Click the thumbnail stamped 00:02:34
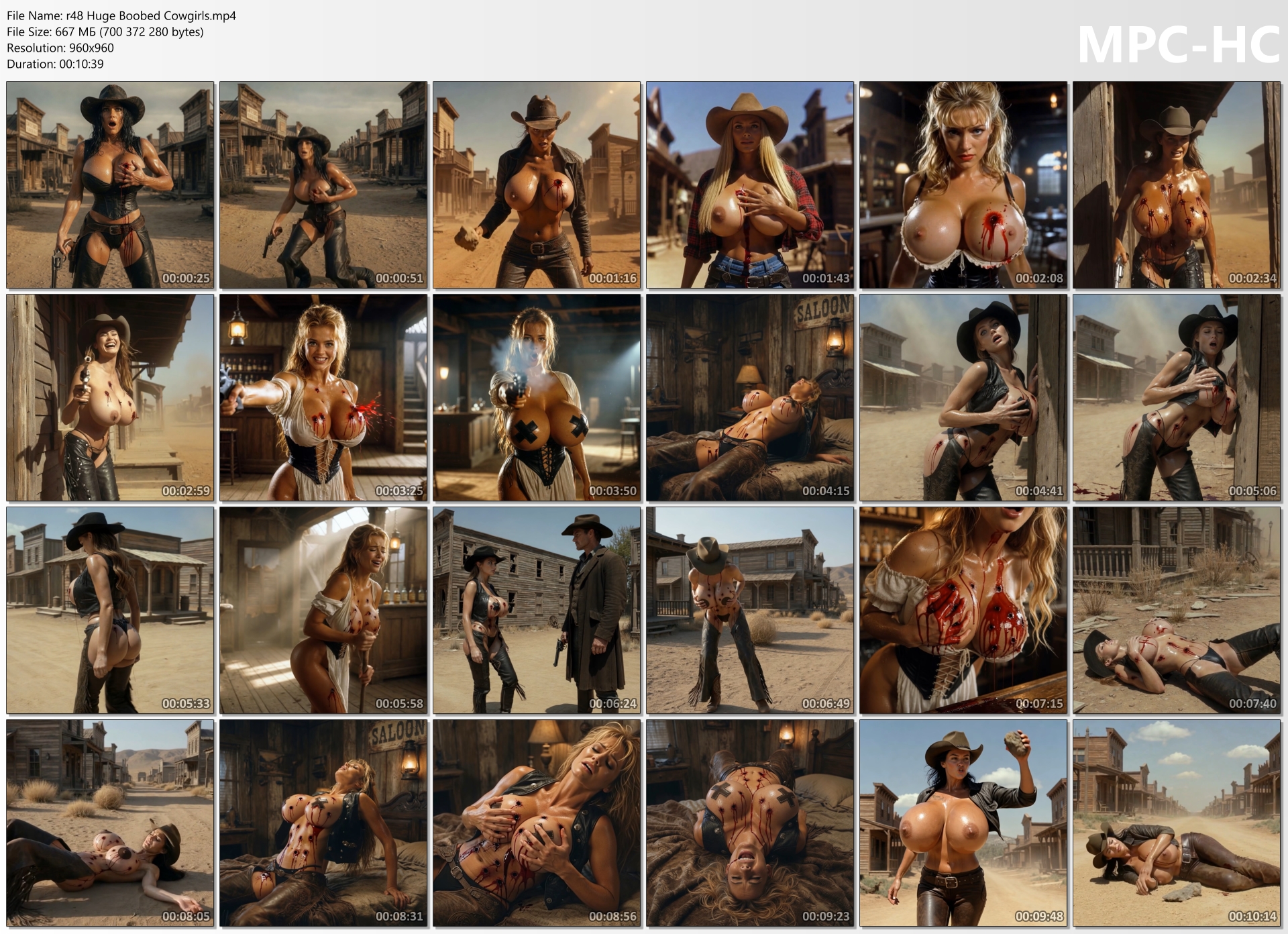Viewport: 1288px width, 934px height. [x=1177, y=185]
